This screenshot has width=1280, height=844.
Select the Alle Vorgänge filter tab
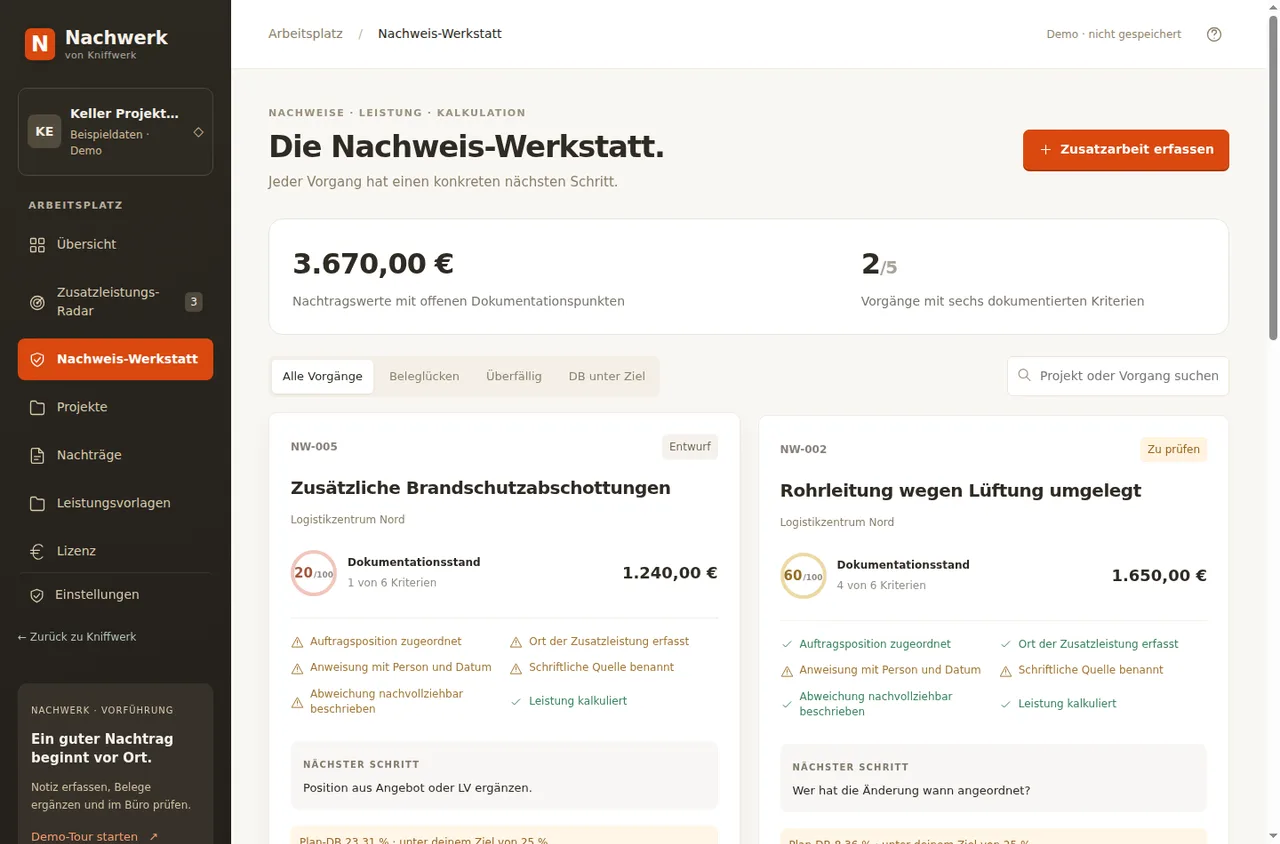pyautogui.click(x=323, y=377)
